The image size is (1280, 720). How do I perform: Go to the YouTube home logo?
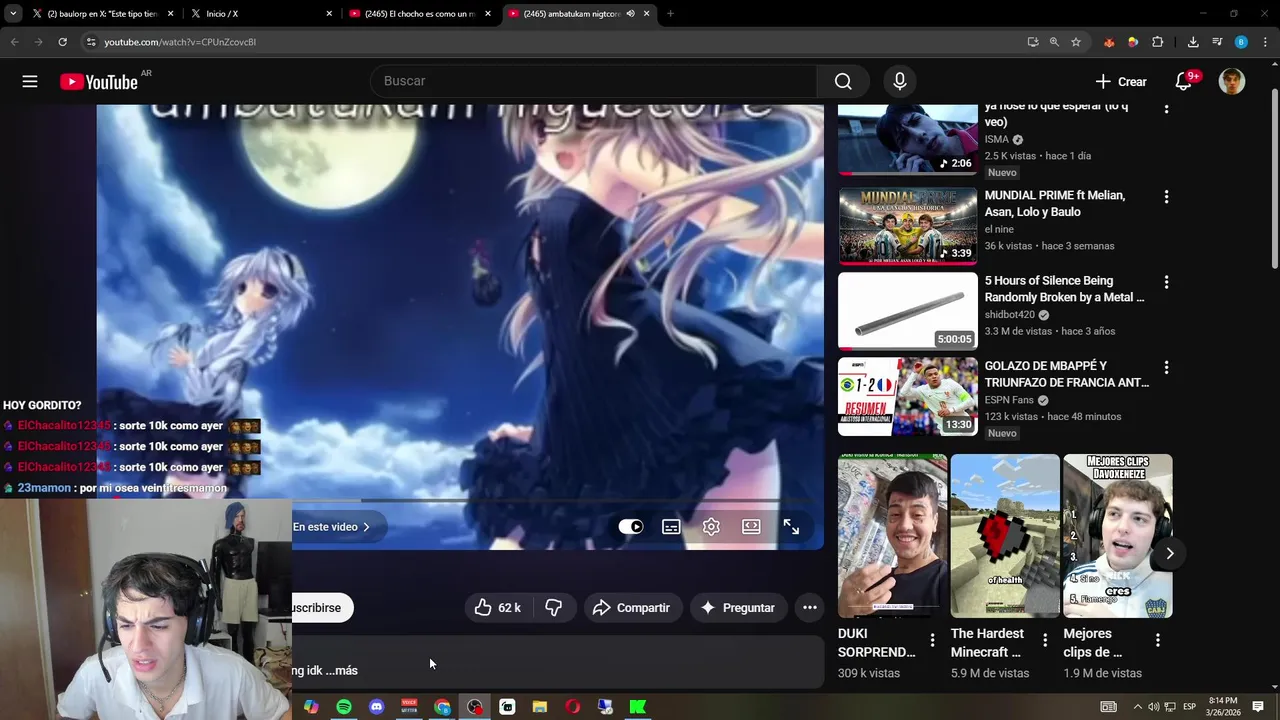[x=99, y=82]
